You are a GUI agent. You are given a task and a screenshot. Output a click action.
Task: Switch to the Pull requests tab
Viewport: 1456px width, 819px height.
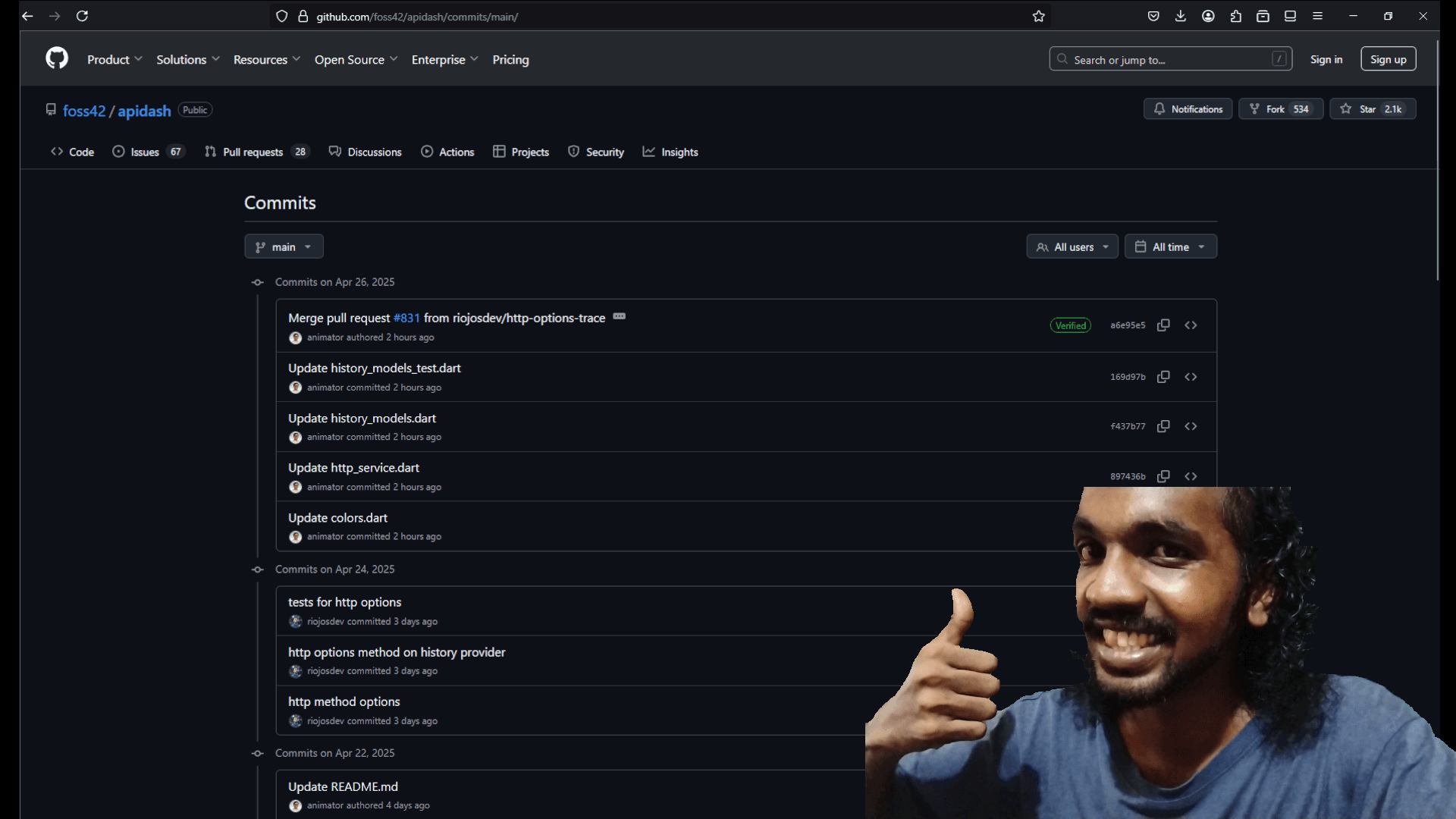[x=253, y=152]
